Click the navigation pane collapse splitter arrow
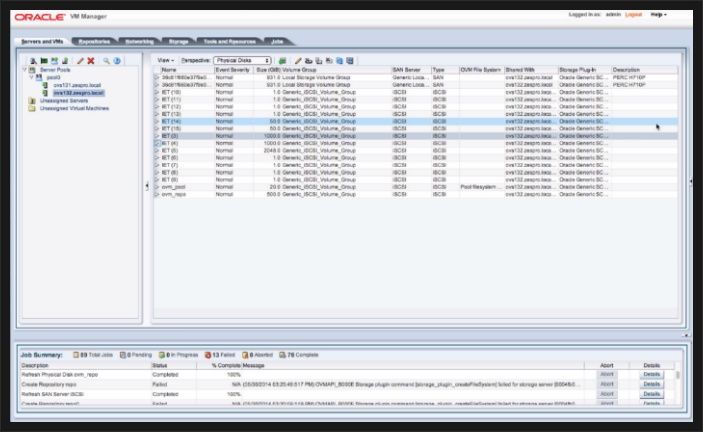The image size is (703, 432). 147,186
